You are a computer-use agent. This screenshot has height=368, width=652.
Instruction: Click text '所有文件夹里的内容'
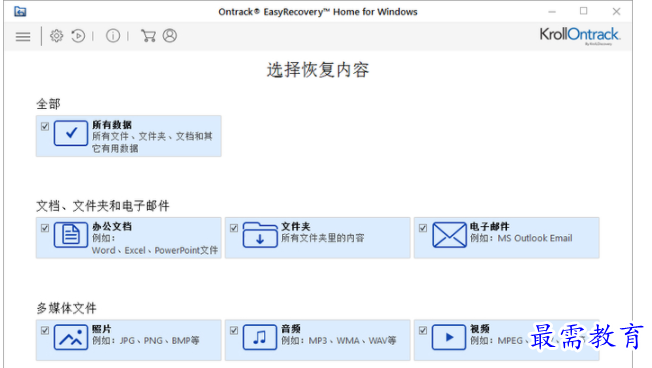[x=323, y=238]
